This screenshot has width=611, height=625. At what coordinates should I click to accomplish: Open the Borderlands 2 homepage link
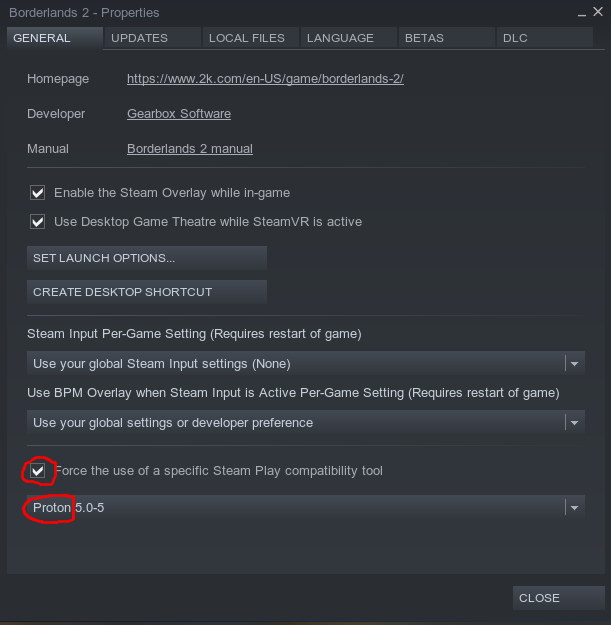(265, 79)
